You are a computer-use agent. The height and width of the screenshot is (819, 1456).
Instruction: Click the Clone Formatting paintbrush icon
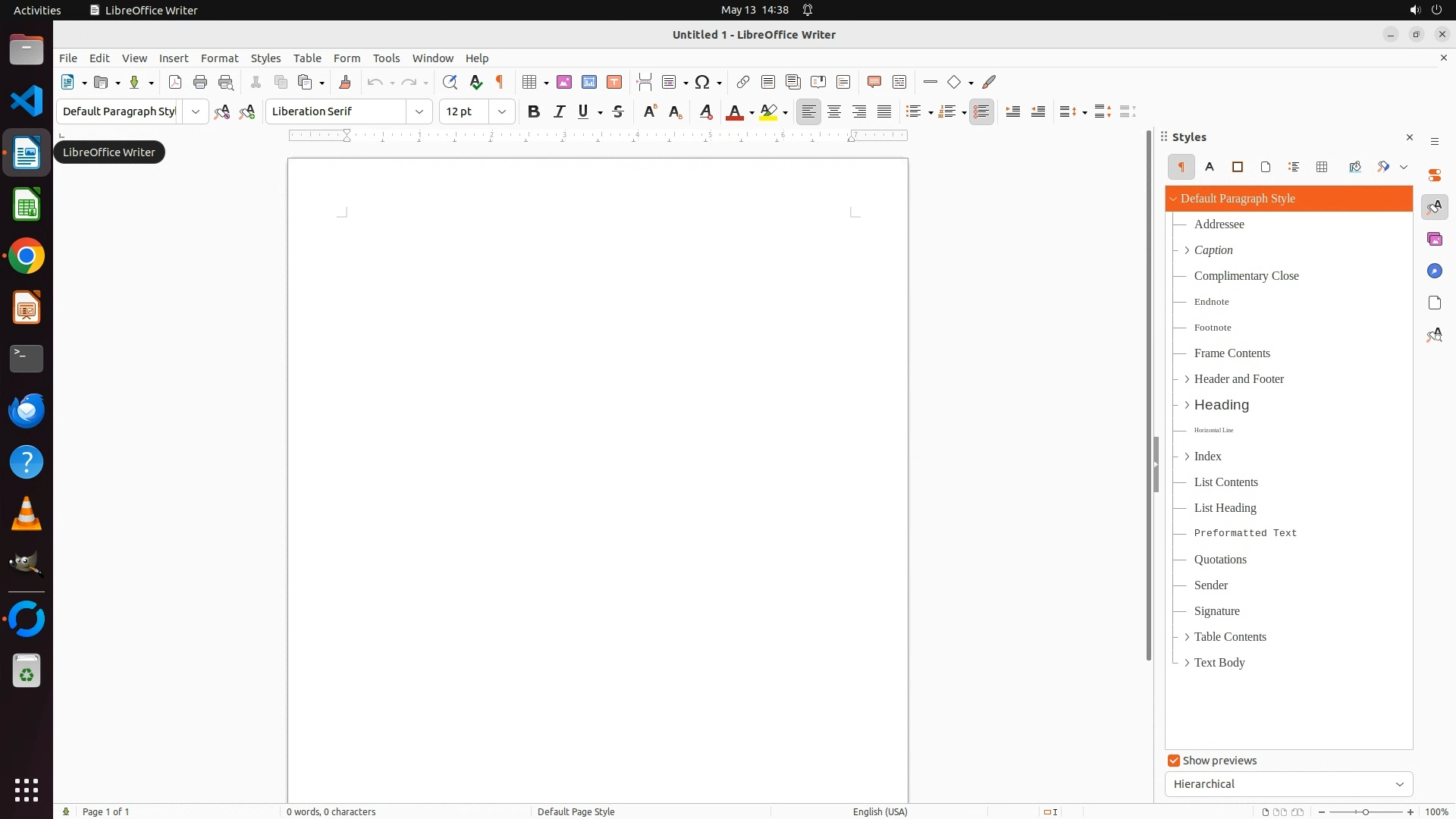(345, 82)
